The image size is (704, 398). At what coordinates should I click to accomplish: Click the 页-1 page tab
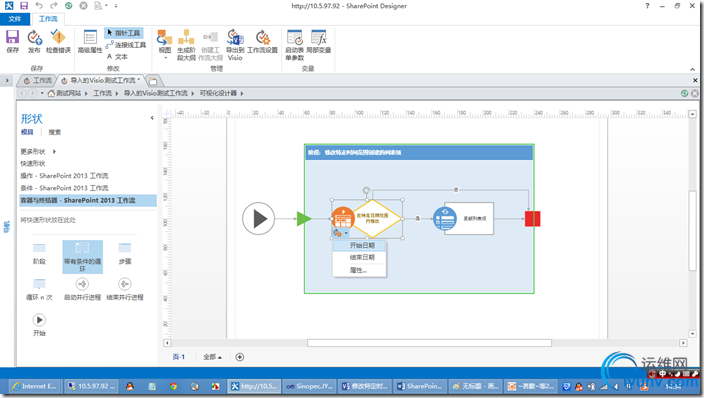(x=179, y=357)
